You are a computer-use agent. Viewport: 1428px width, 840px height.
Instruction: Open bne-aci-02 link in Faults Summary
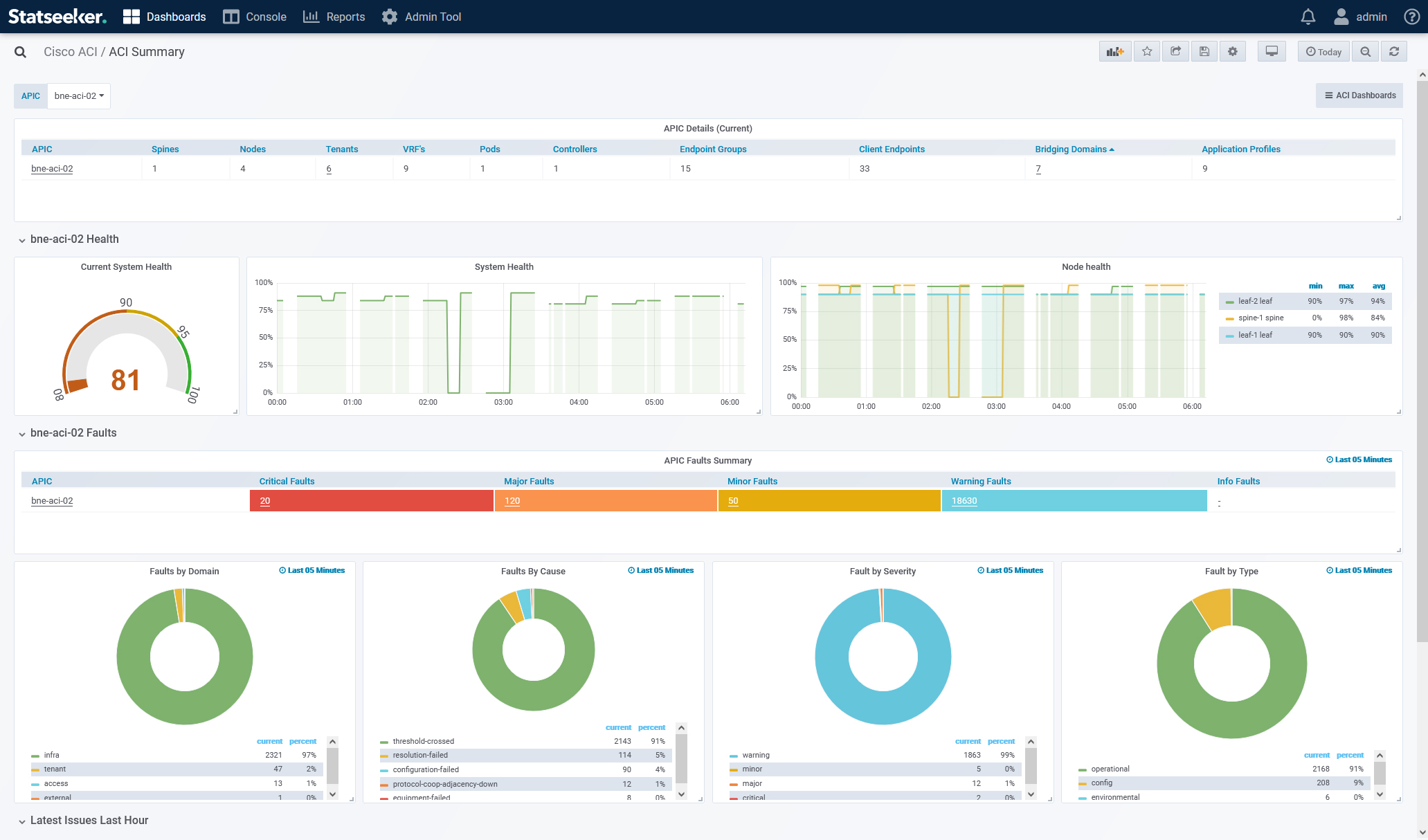coord(52,501)
